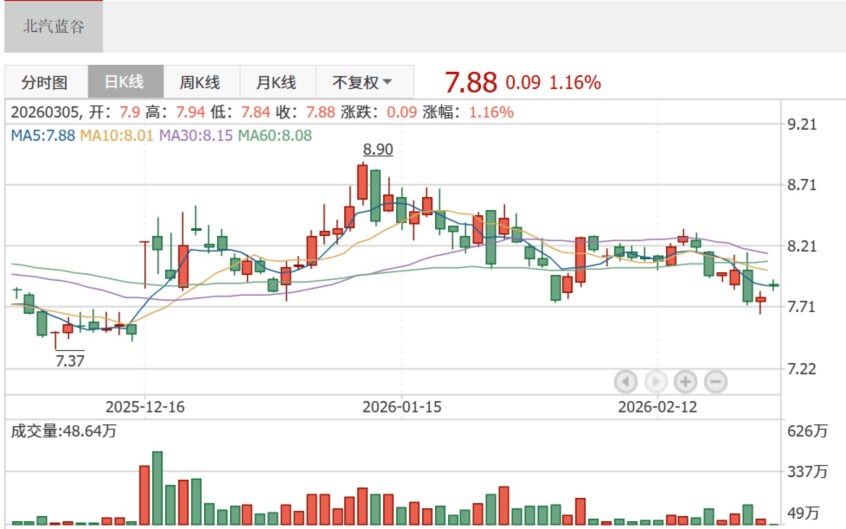Click the 49万 volume axis label
The height and width of the screenshot is (529, 846).
[803, 513]
